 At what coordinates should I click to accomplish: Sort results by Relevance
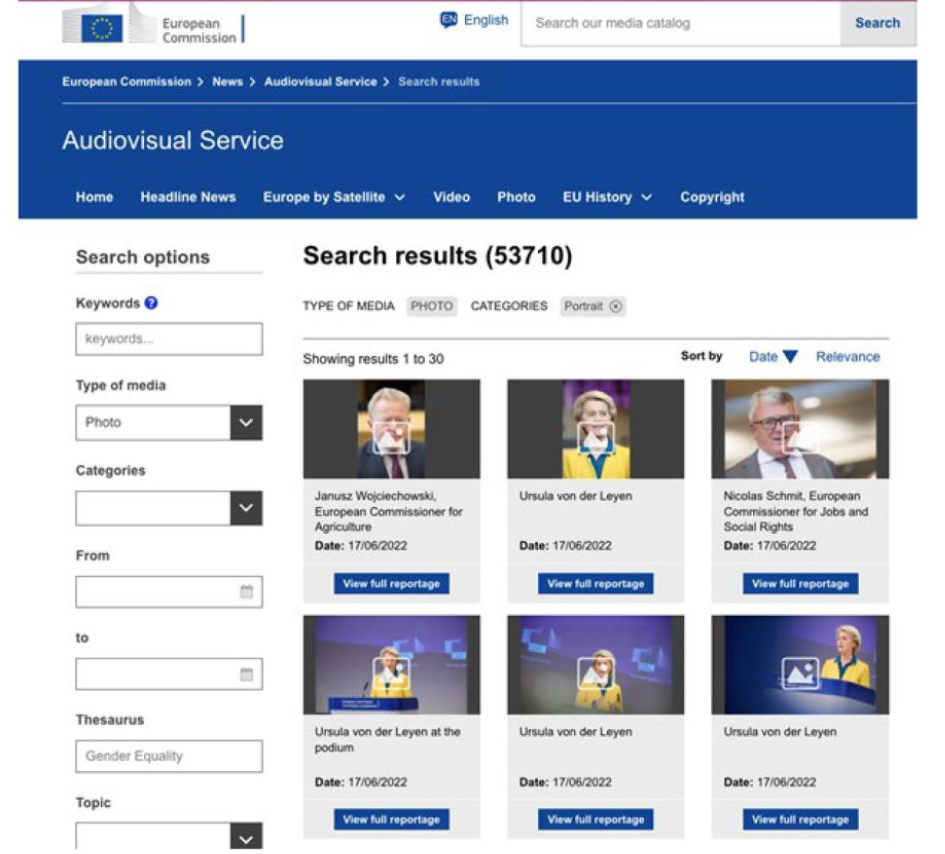click(x=847, y=357)
